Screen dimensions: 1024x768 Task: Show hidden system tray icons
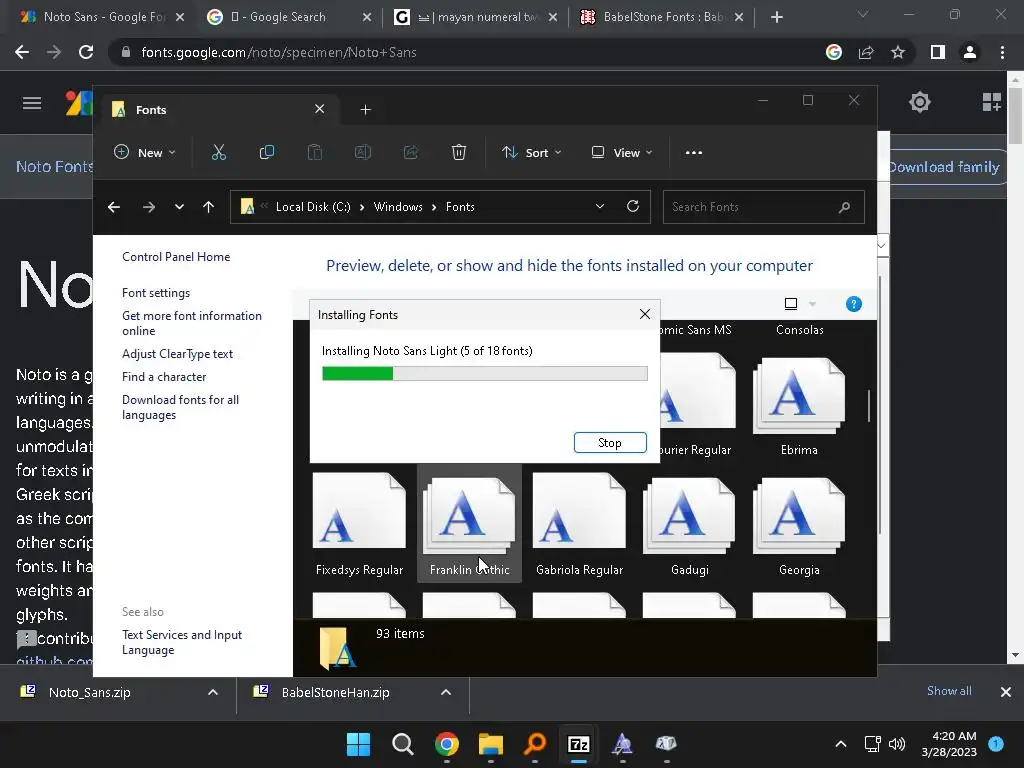coord(841,744)
